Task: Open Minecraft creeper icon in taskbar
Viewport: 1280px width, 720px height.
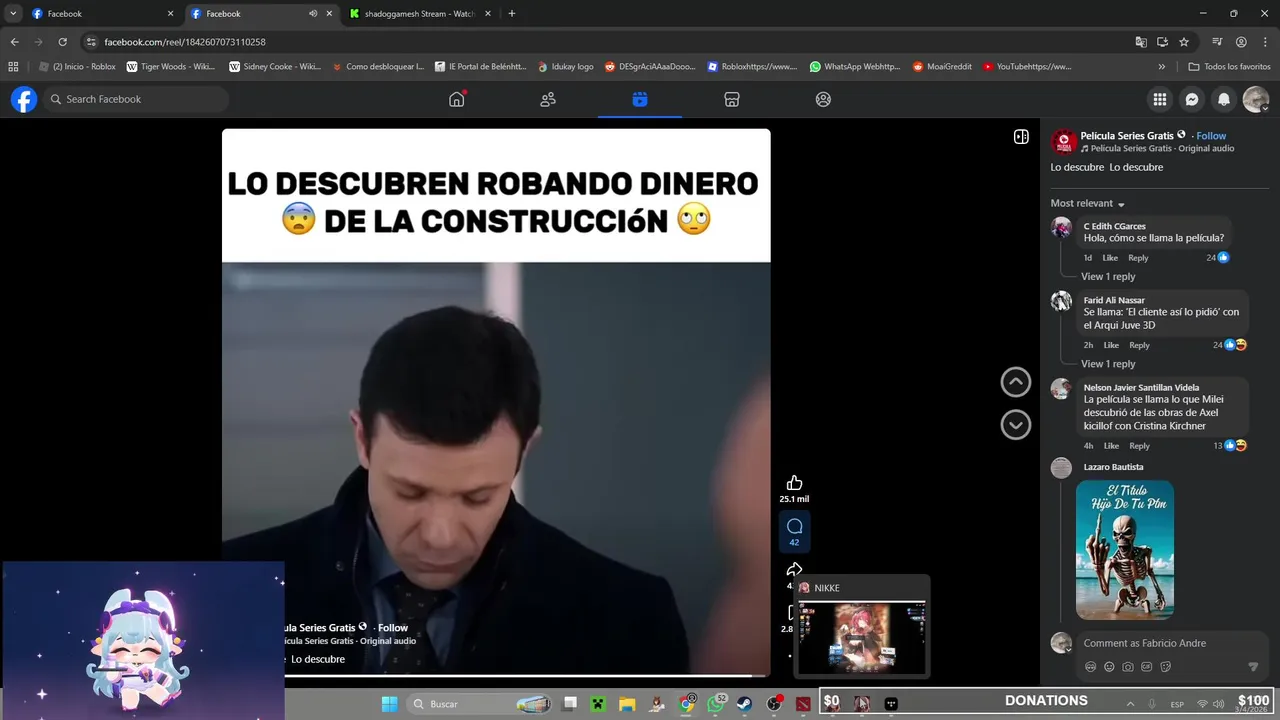Action: (598, 704)
